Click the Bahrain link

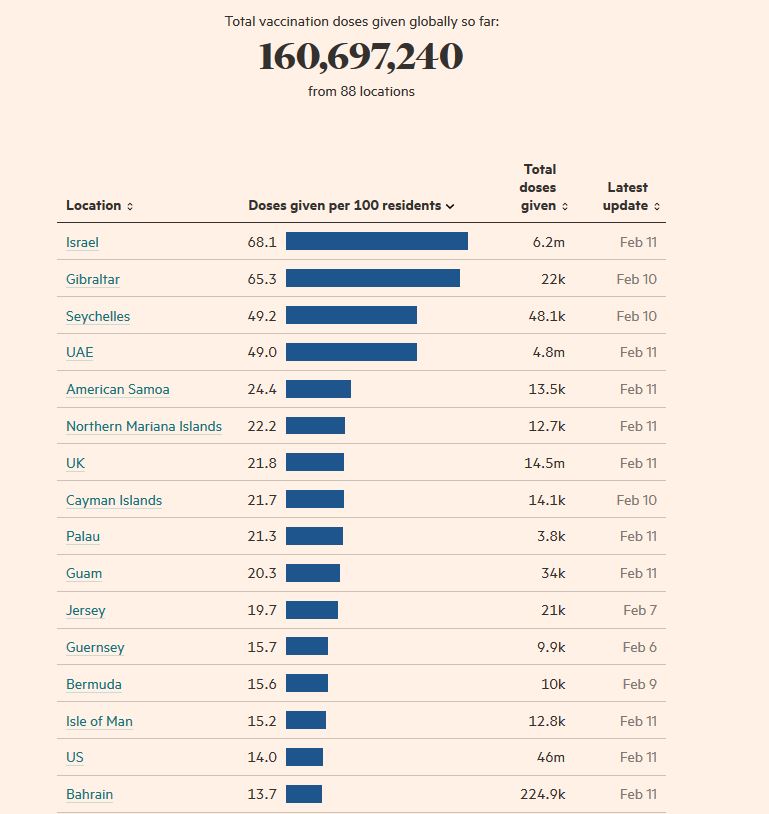tap(89, 795)
